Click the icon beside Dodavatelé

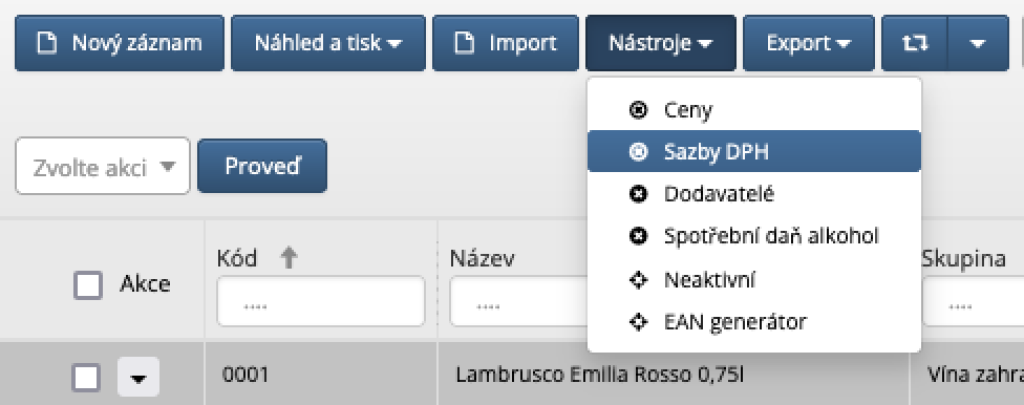click(638, 194)
